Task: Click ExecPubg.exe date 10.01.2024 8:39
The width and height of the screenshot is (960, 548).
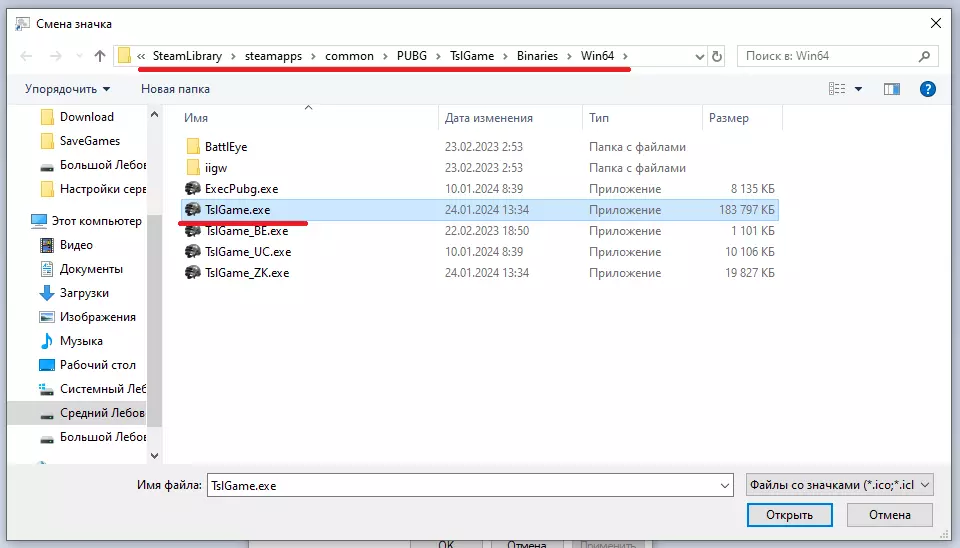Action: pos(484,189)
